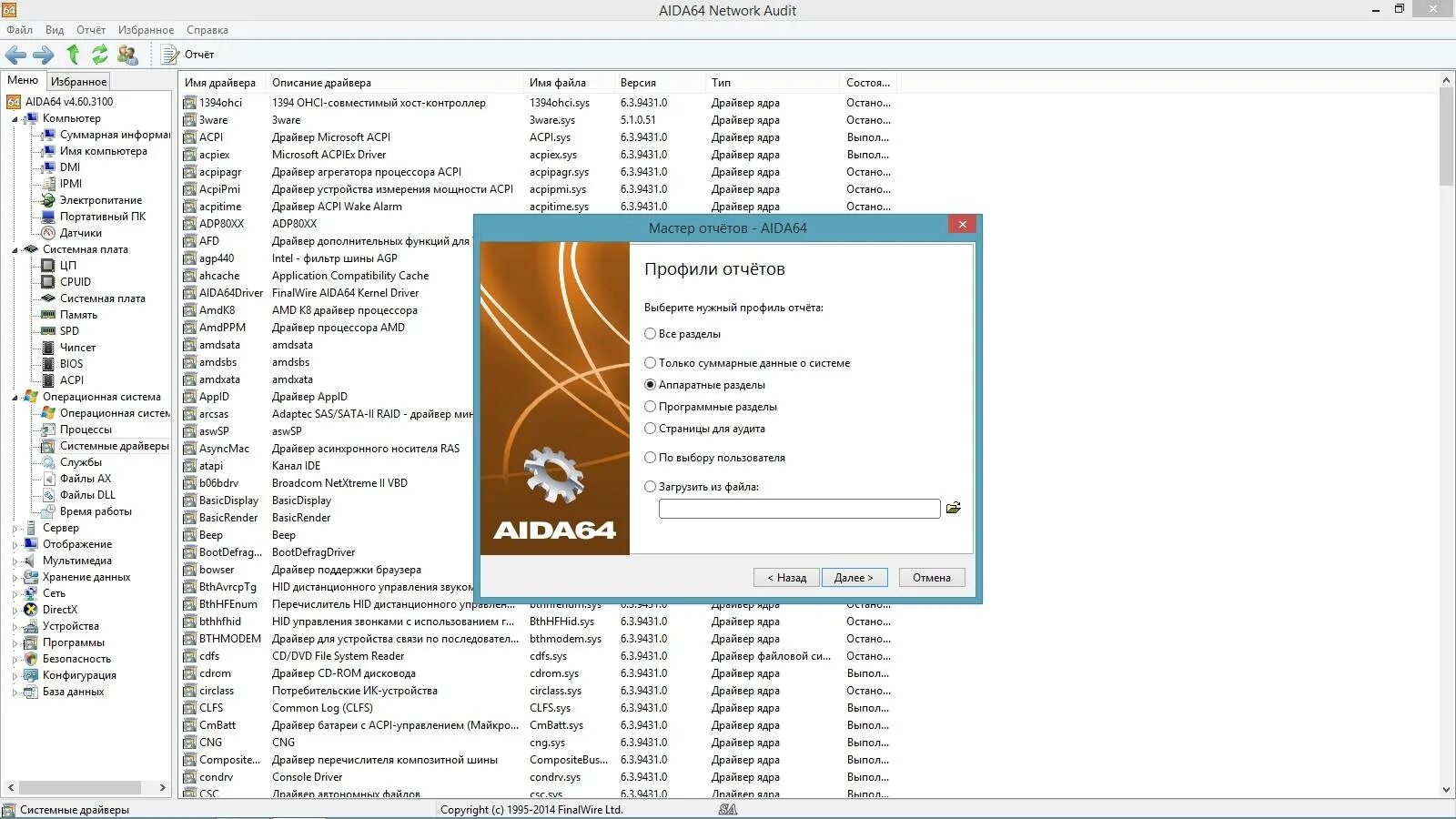This screenshot has height=819, width=1456.
Task: Expand the Мультимедиа tree branch
Action: point(15,561)
